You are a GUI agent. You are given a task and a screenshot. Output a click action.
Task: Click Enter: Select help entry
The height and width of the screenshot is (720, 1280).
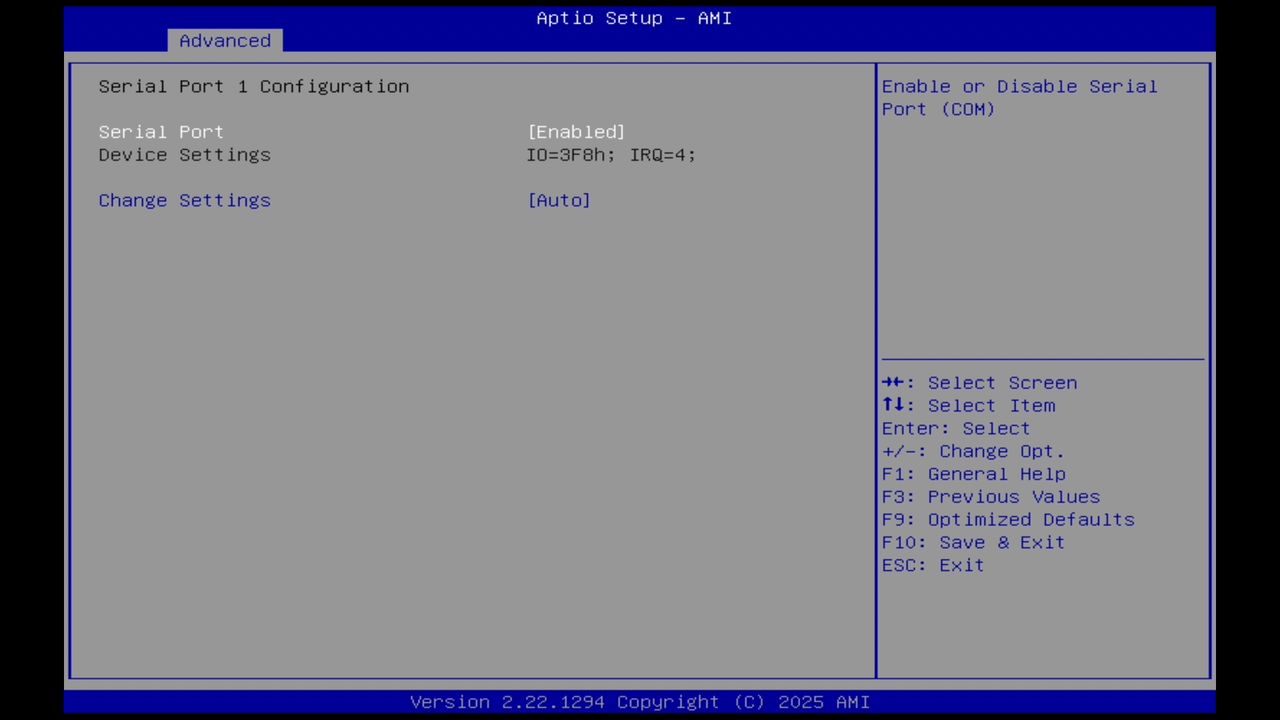[955, 428]
